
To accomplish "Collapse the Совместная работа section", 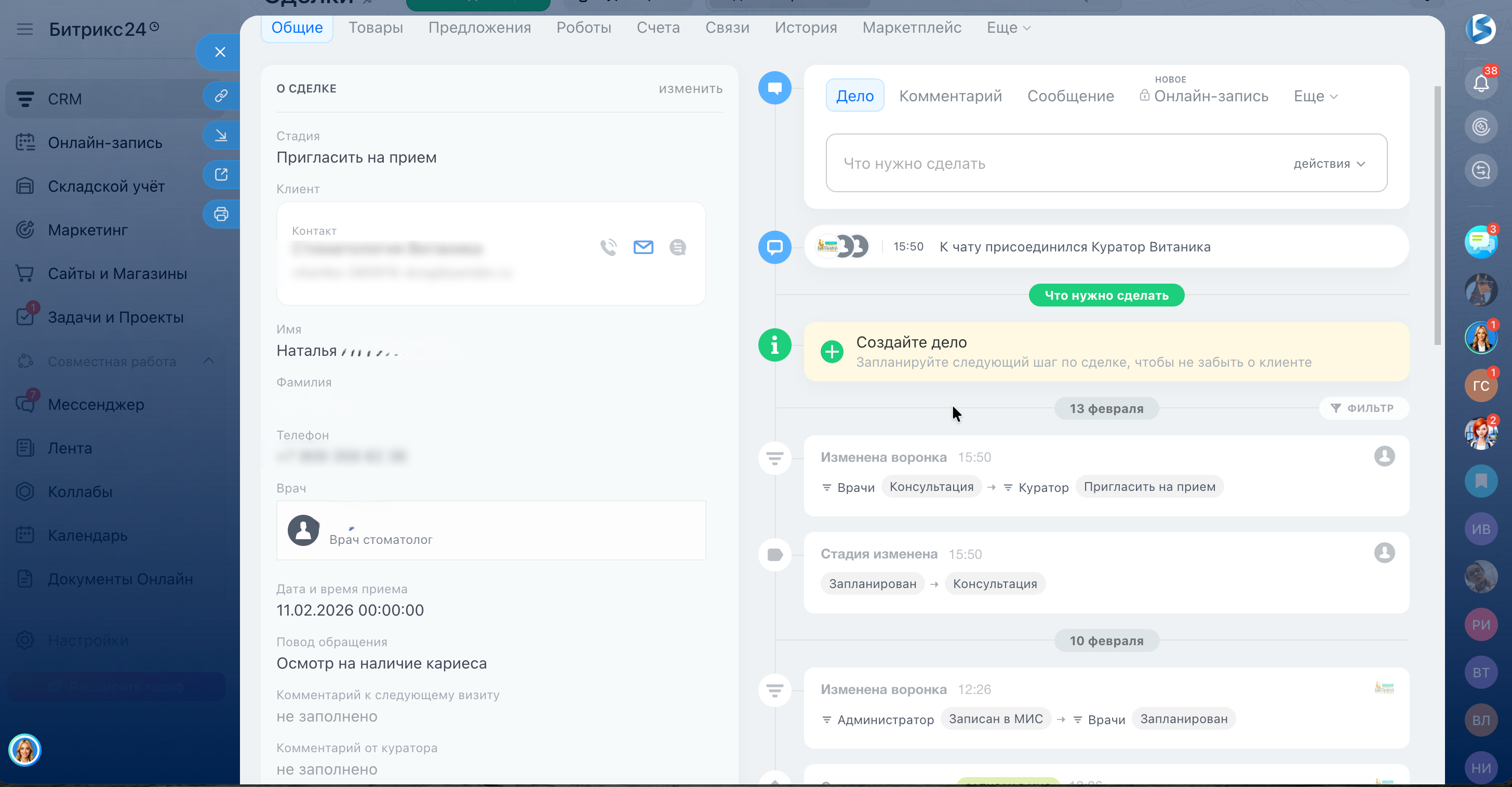I will [208, 361].
